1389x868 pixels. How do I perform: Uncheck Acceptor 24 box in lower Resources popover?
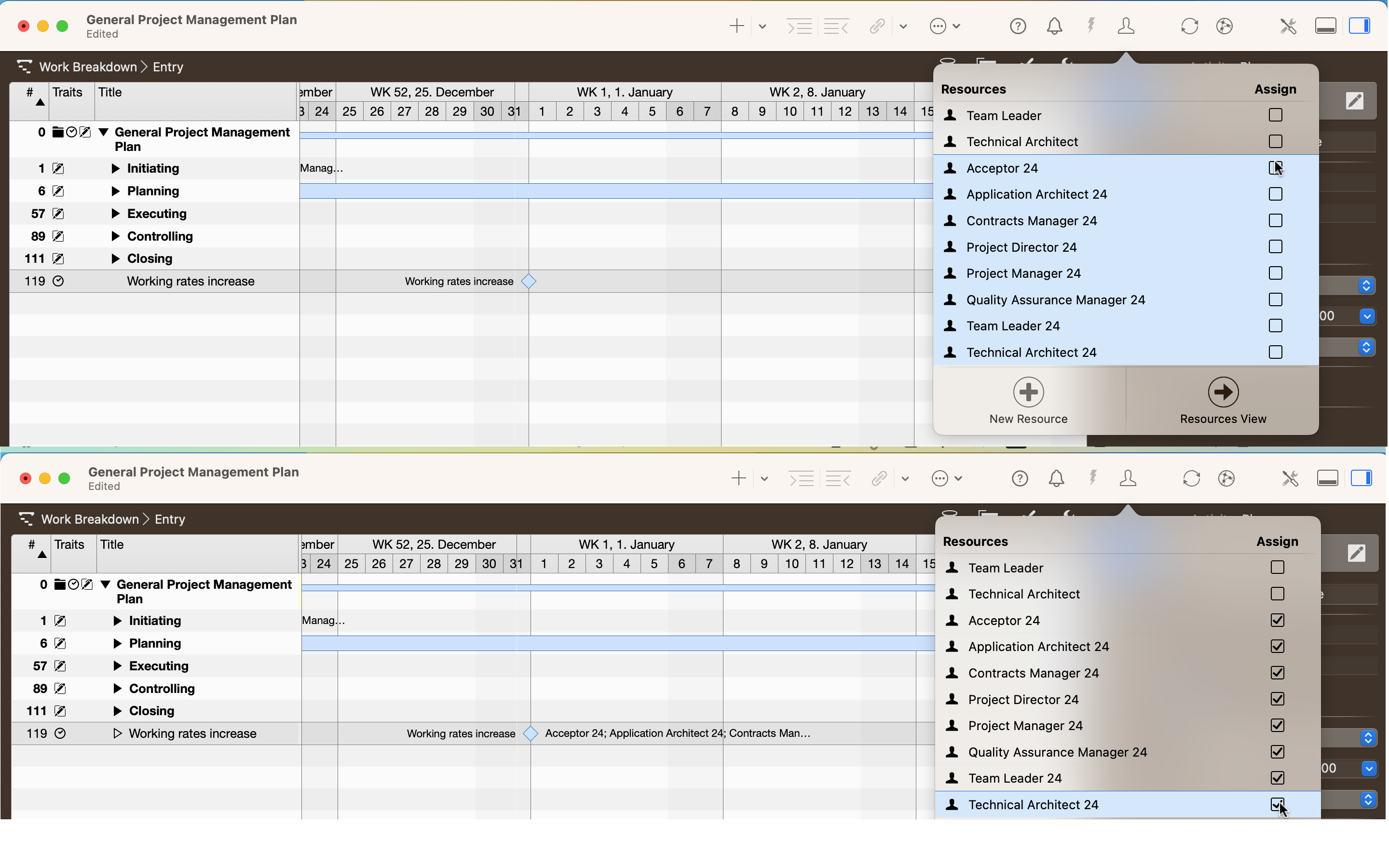(x=1278, y=620)
